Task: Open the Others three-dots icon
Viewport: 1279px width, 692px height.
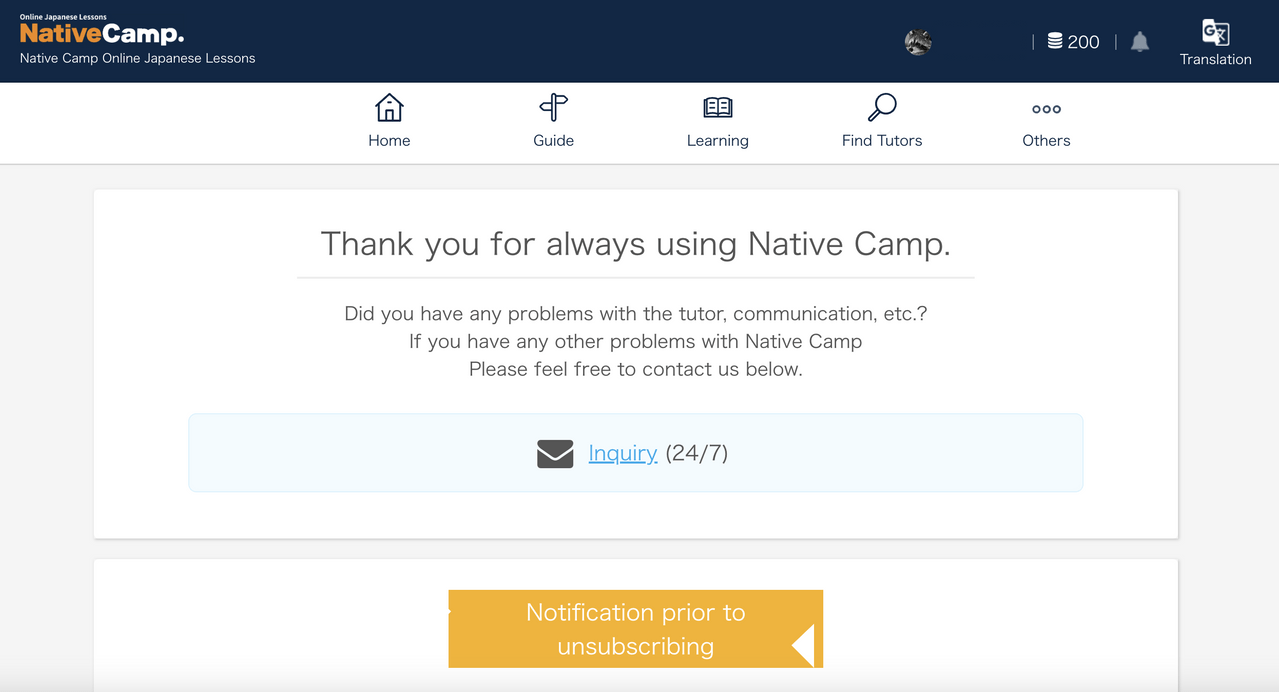Action: point(1045,111)
